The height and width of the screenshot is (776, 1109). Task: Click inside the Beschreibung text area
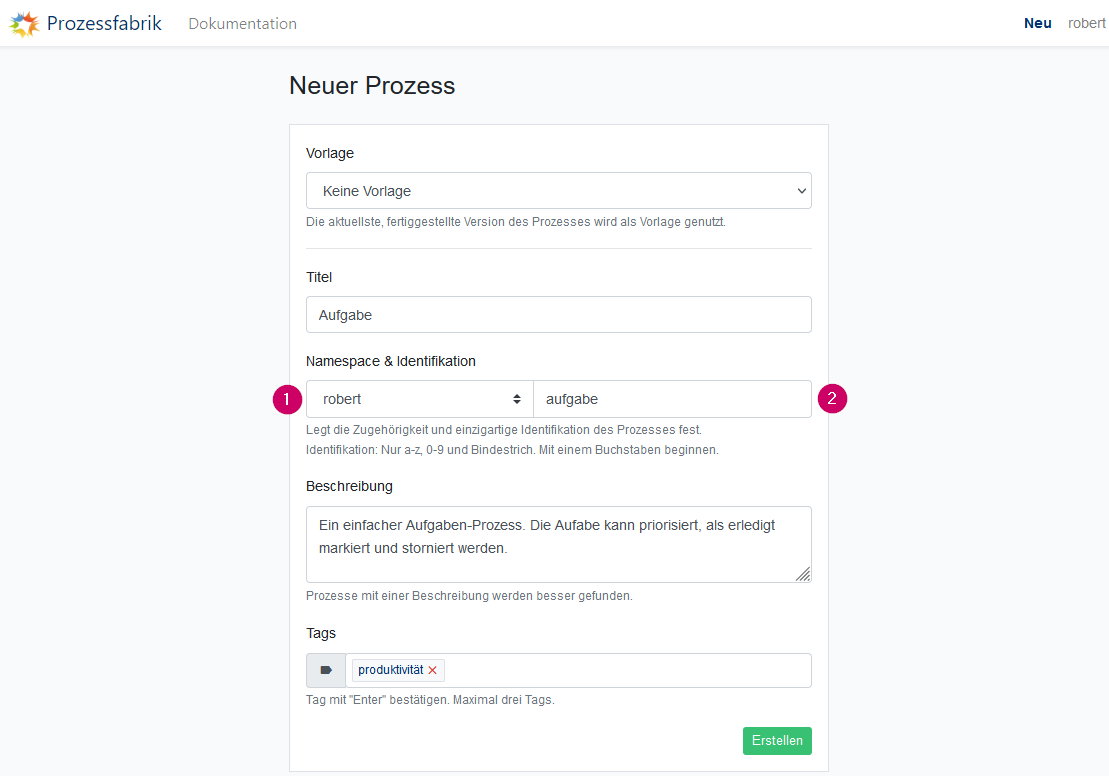559,545
